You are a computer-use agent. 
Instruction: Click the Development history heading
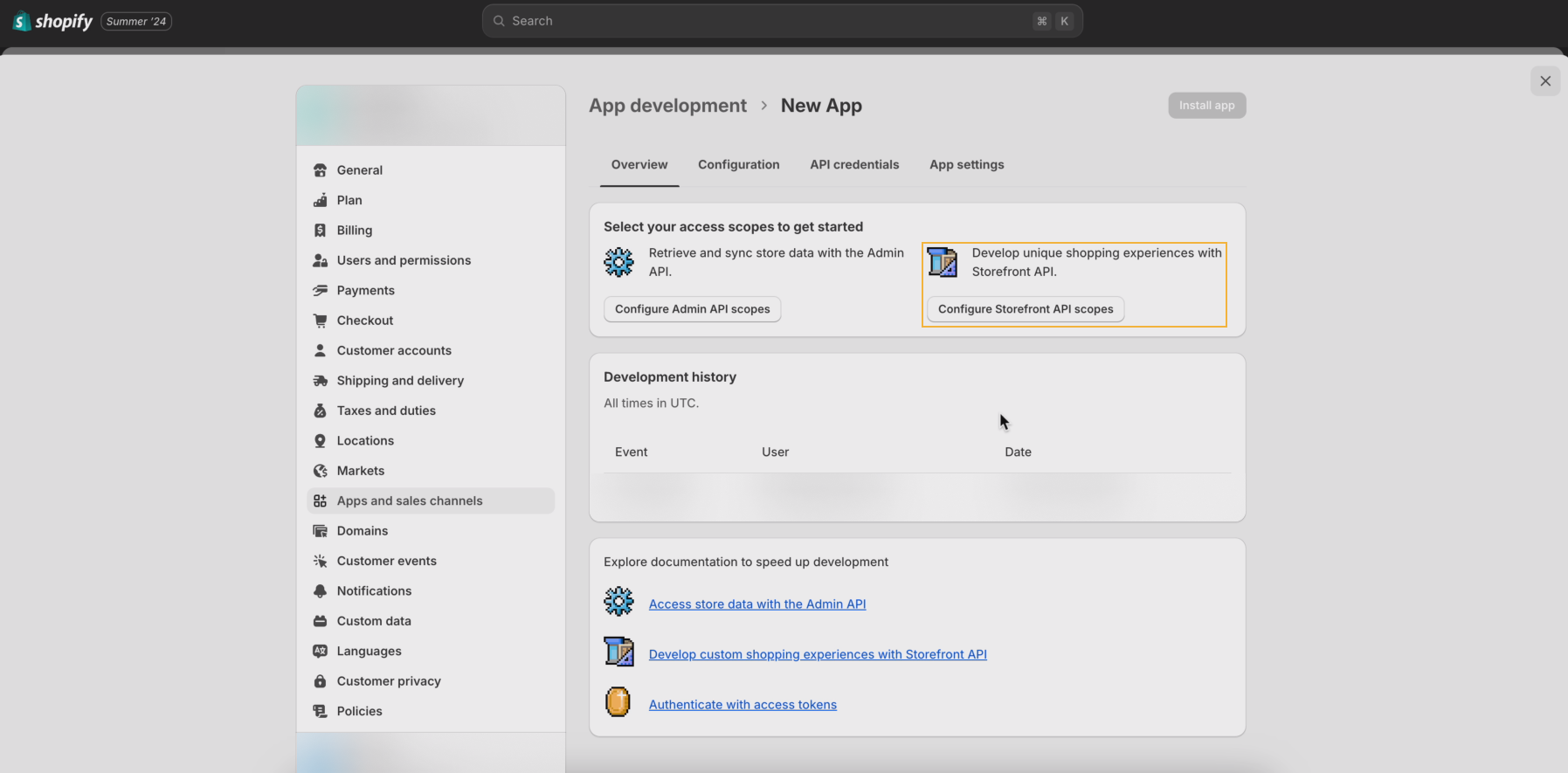coord(670,377)
